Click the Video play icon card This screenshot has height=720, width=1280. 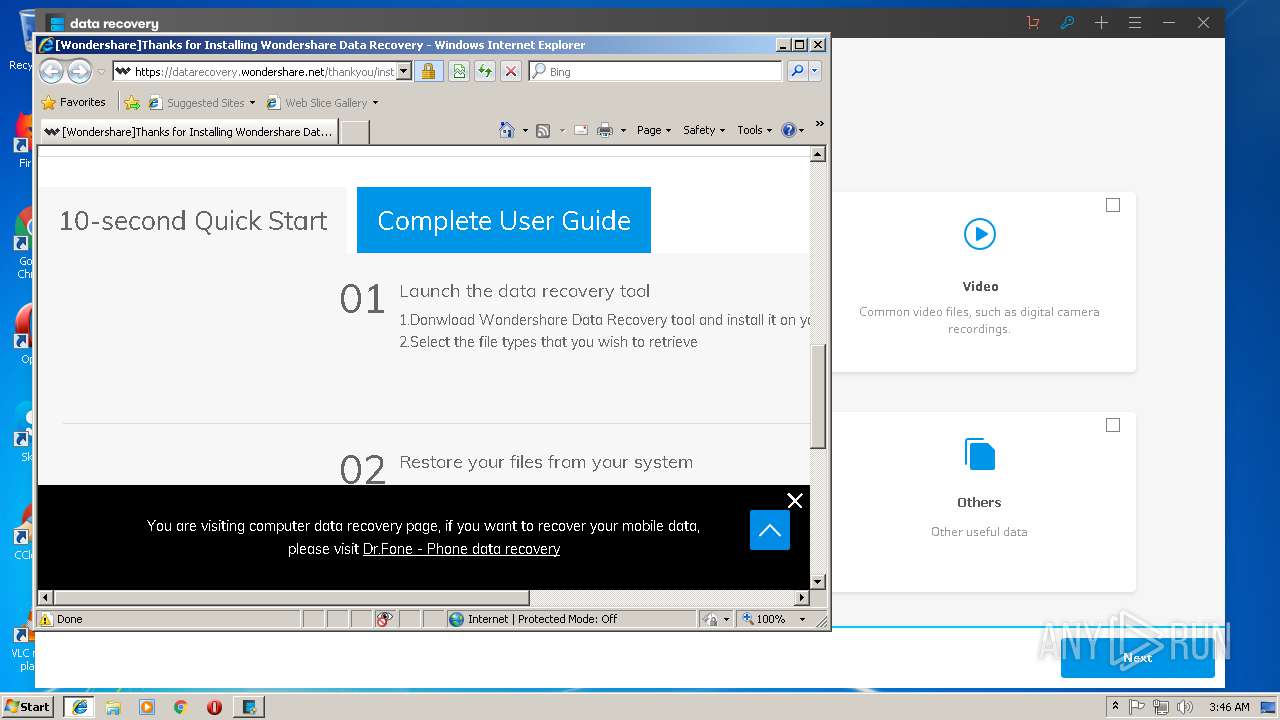point(979,234)
